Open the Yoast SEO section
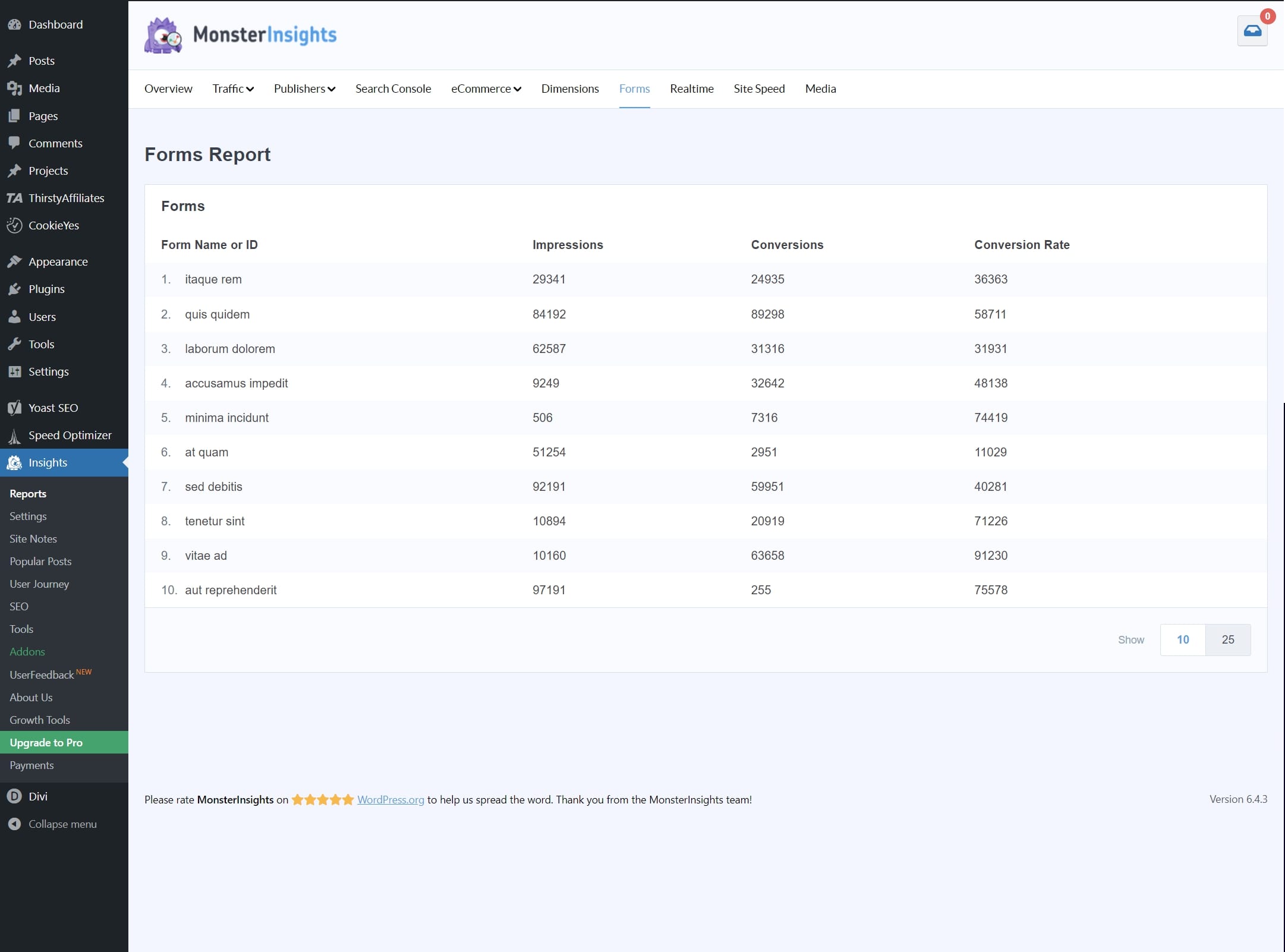The height and width of the screenshot is (952, 1285). [53, 407]
